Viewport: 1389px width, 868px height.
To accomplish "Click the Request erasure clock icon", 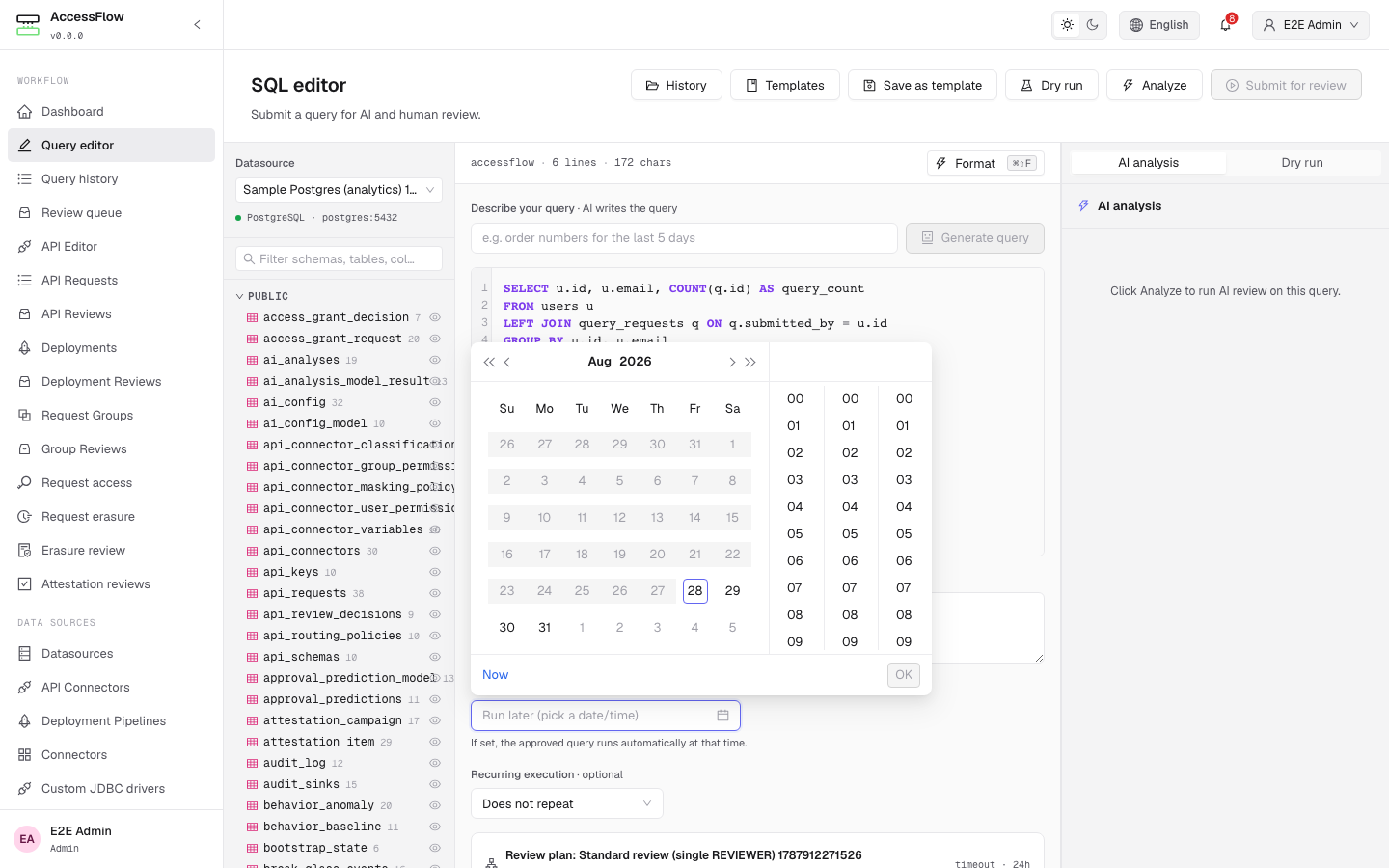I will pyautogui.click(x=25, y=517).
